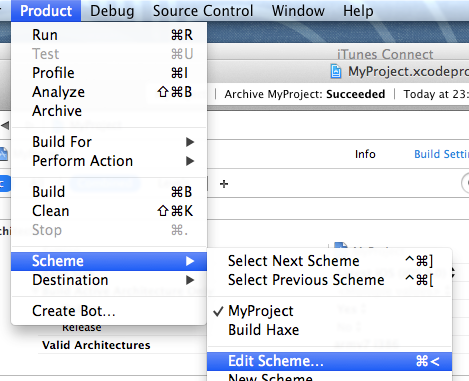This screenshot has width=469, height=381.
Task: Select Profile menu item
Action: (x=109, y=73)
